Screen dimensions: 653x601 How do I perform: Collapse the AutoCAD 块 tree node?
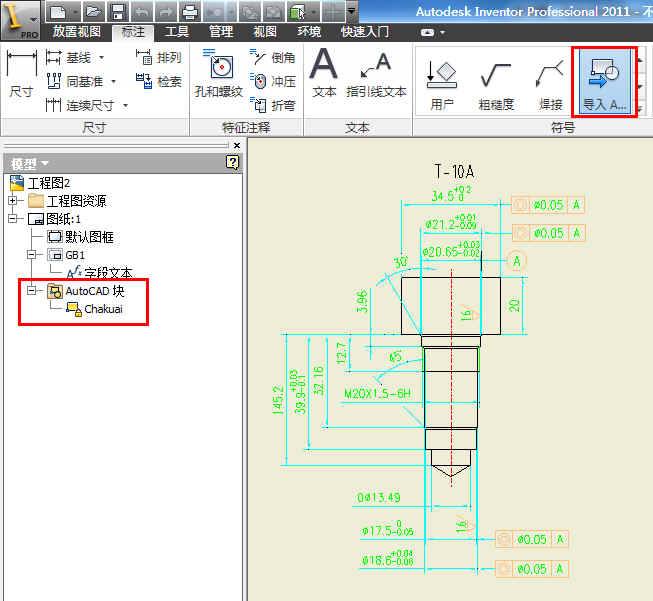tap(32, 291)
